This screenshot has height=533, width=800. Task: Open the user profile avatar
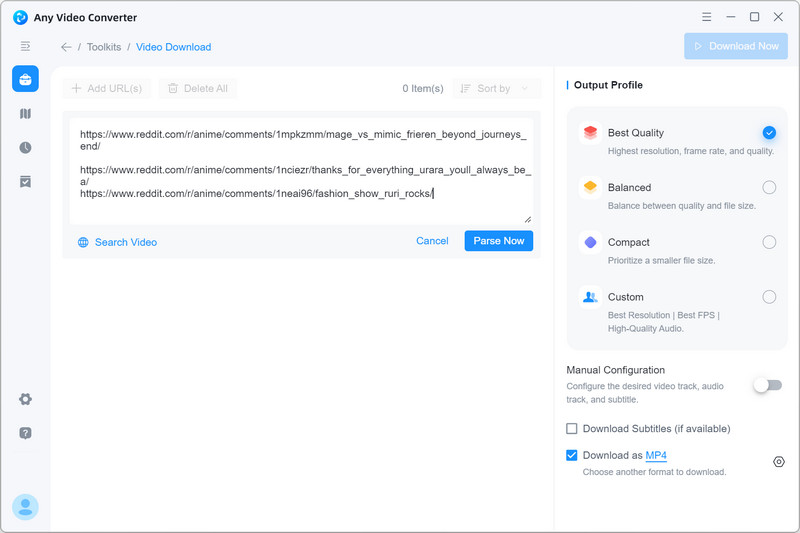pyautogui.click(x=25, y=507)
